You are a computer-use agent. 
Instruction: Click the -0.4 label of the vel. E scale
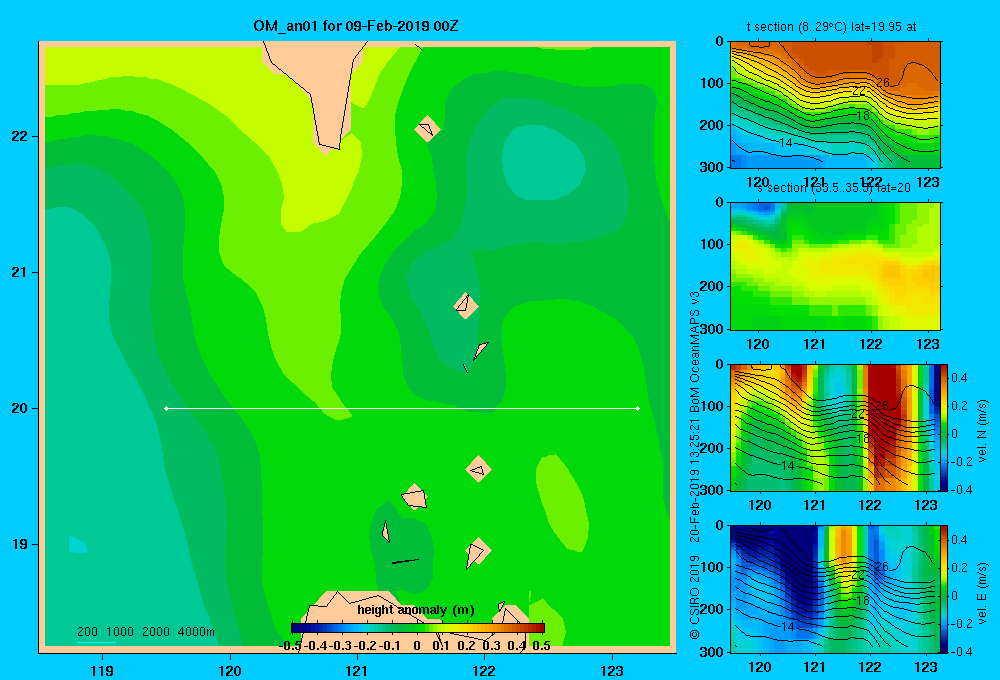tap(961, 651)
